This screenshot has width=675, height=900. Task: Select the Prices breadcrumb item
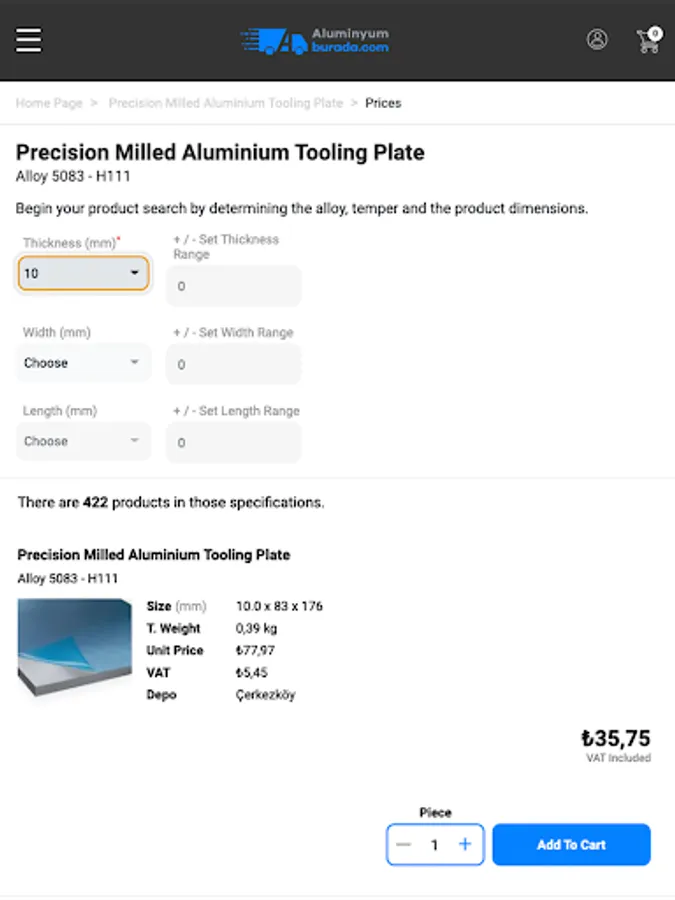pos(383,103)
